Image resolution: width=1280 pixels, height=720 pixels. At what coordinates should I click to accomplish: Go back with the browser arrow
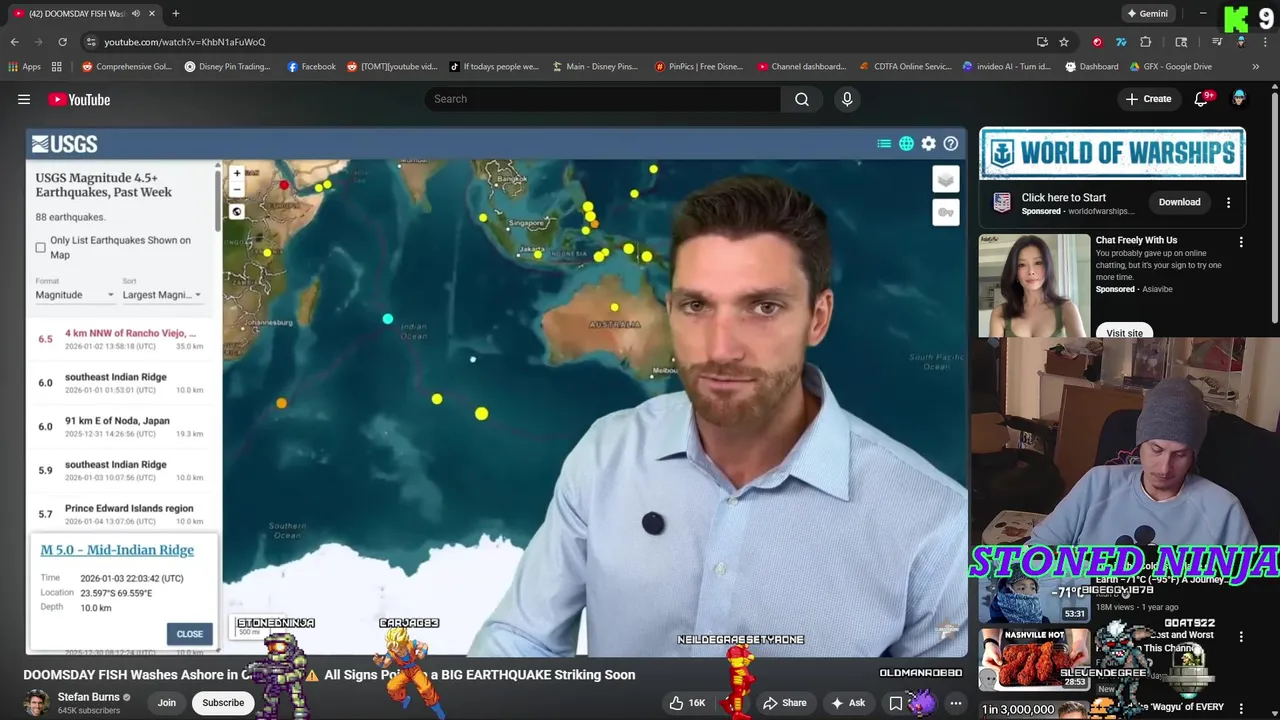(14, 42)
